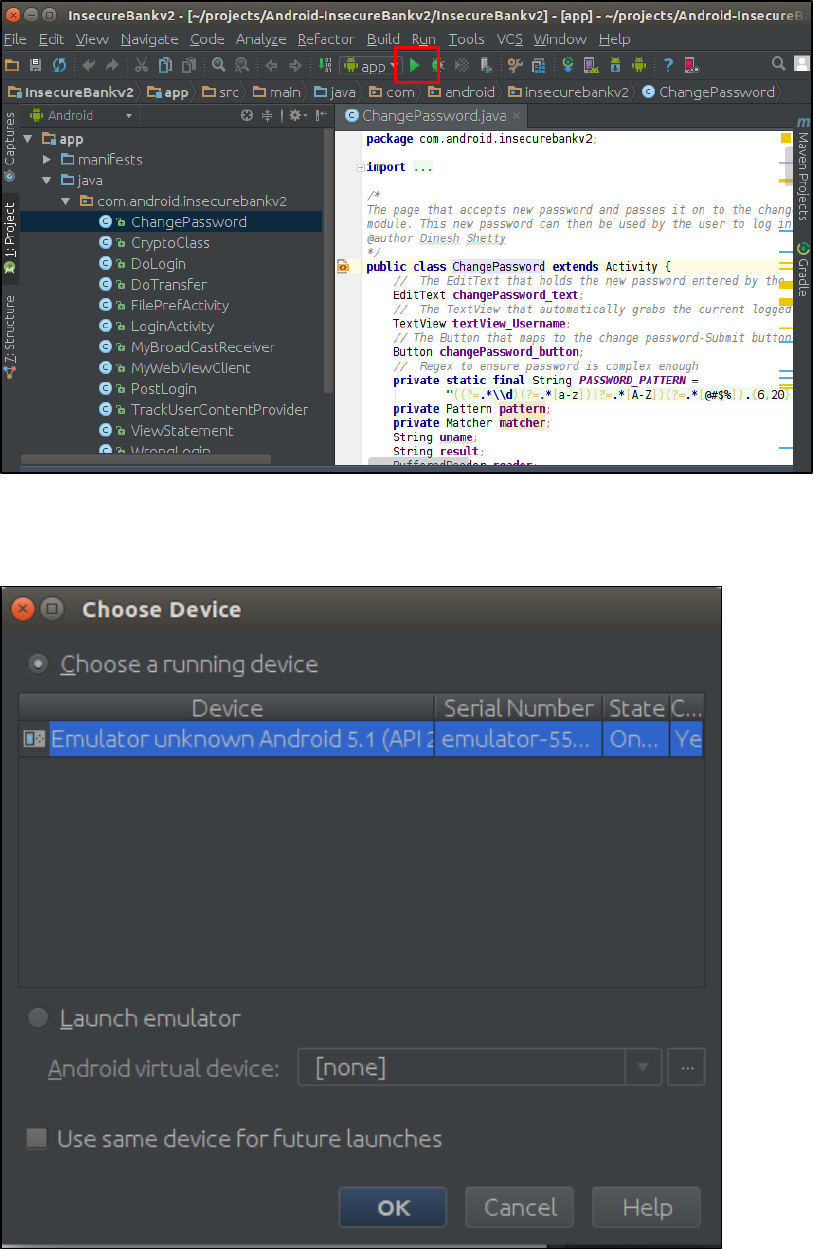
Task: Click the Open folder toolbar icon
Action: pos(12,65)
